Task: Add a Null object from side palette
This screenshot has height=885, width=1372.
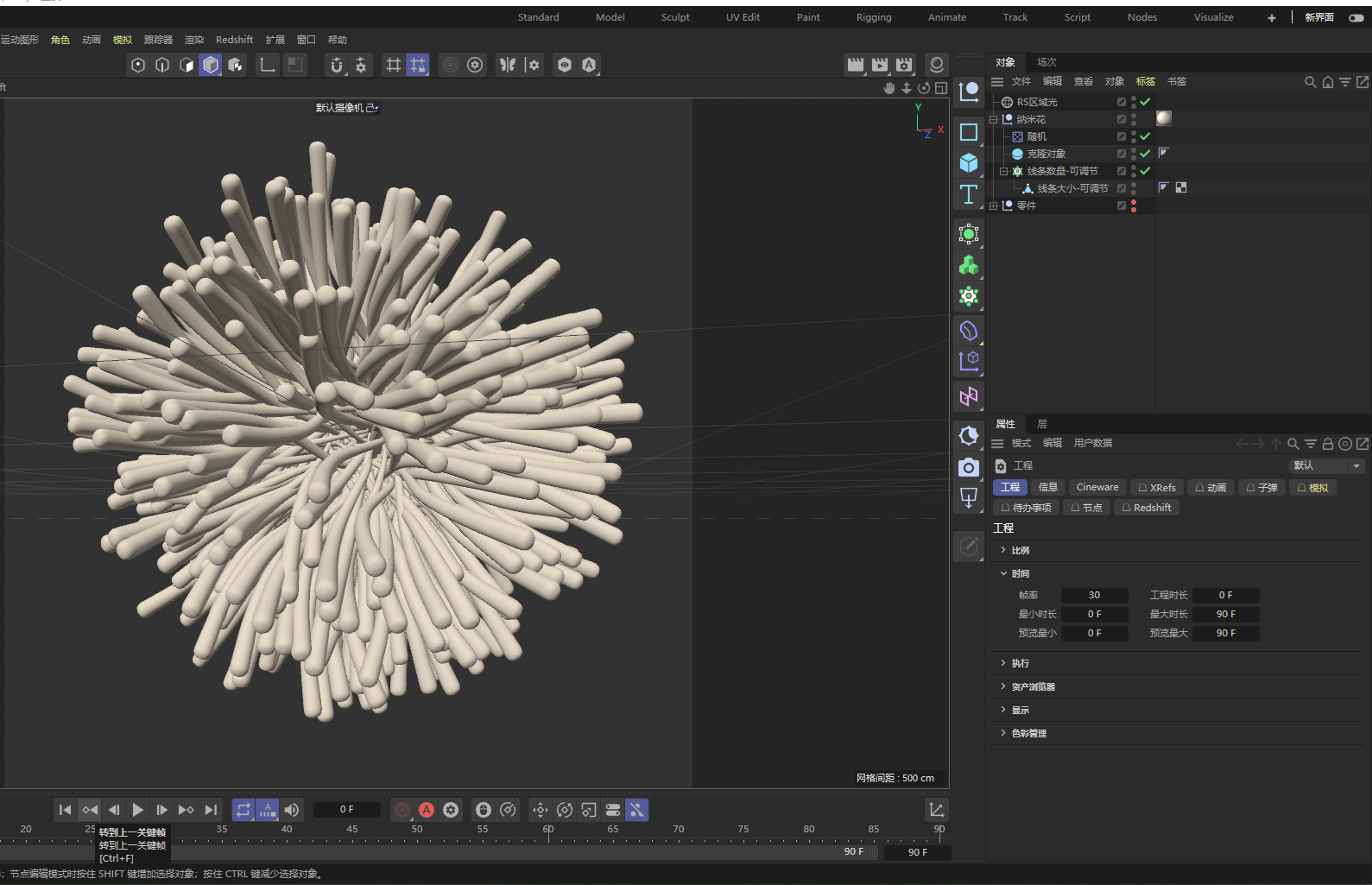Action: click(969, 91)
